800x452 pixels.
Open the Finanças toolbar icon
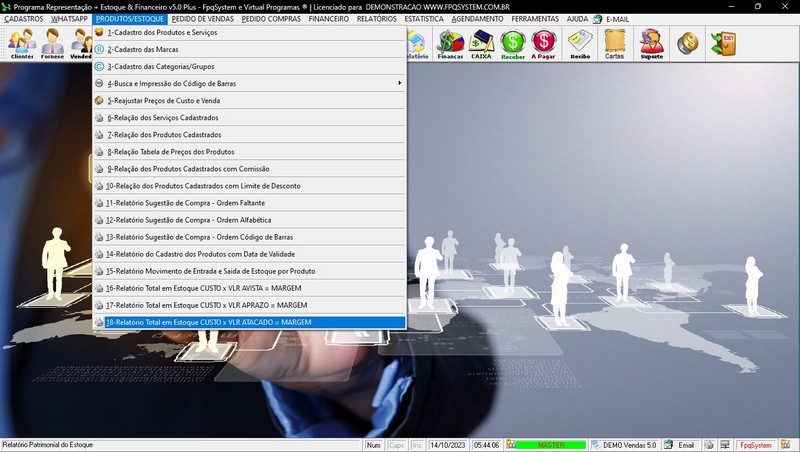pyautogui.click(x=451, y=44)
